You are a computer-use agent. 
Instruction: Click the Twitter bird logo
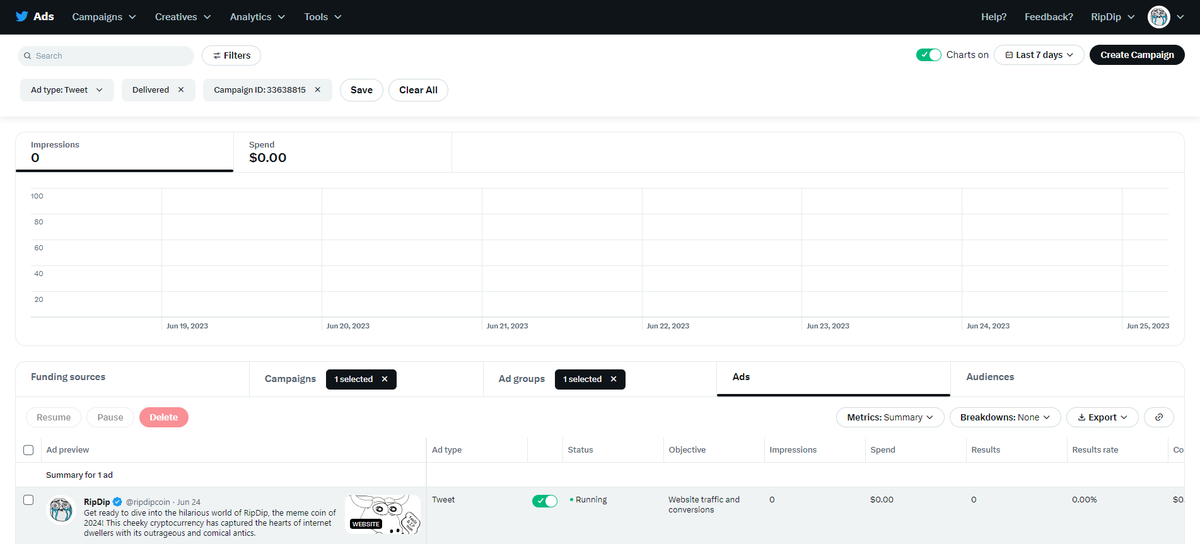(22, 17)
